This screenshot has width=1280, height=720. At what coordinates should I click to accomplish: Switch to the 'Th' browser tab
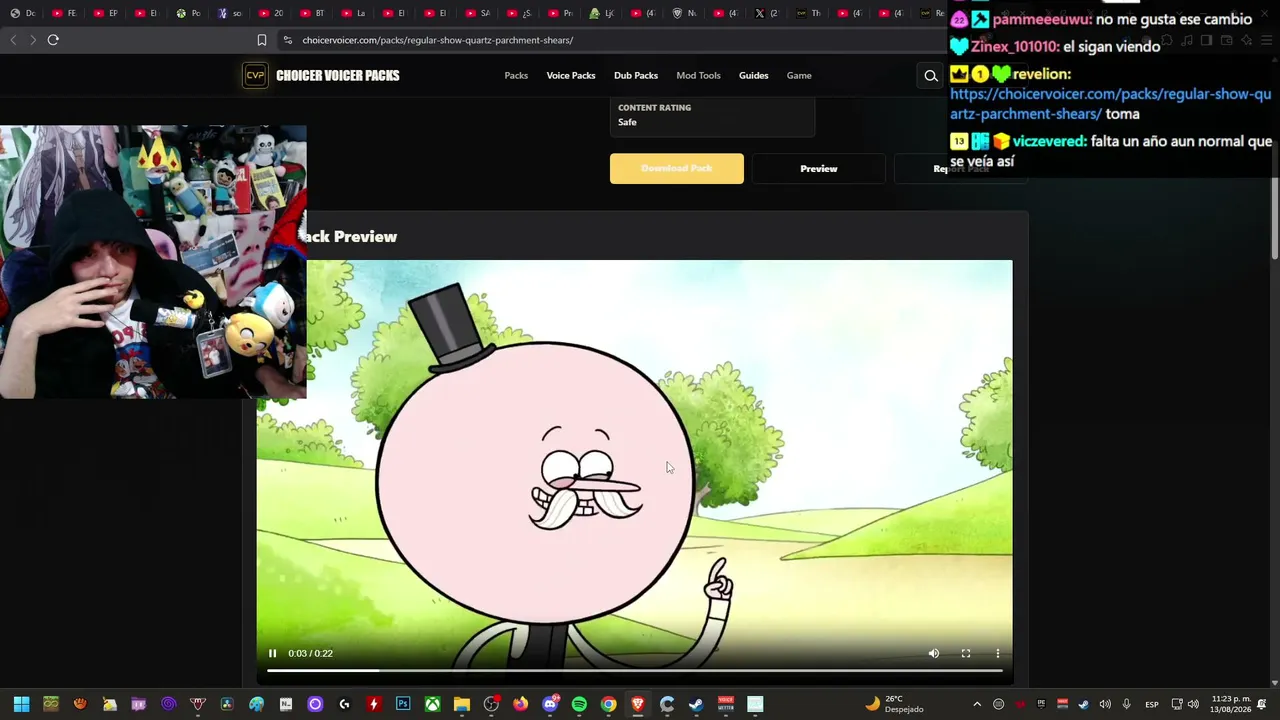pyautogui.click(x=809, y=13)
